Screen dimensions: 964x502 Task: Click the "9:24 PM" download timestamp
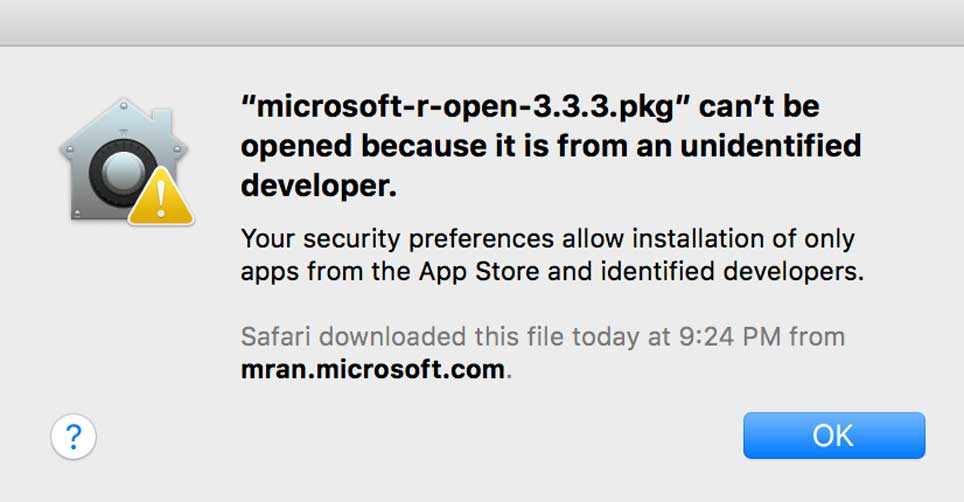click(x=730, y=337)
